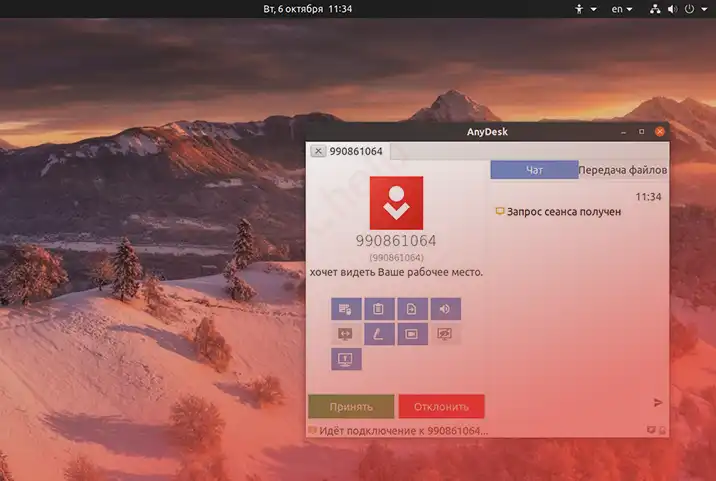Select the 990861064 session tab label

click(356, 151)
